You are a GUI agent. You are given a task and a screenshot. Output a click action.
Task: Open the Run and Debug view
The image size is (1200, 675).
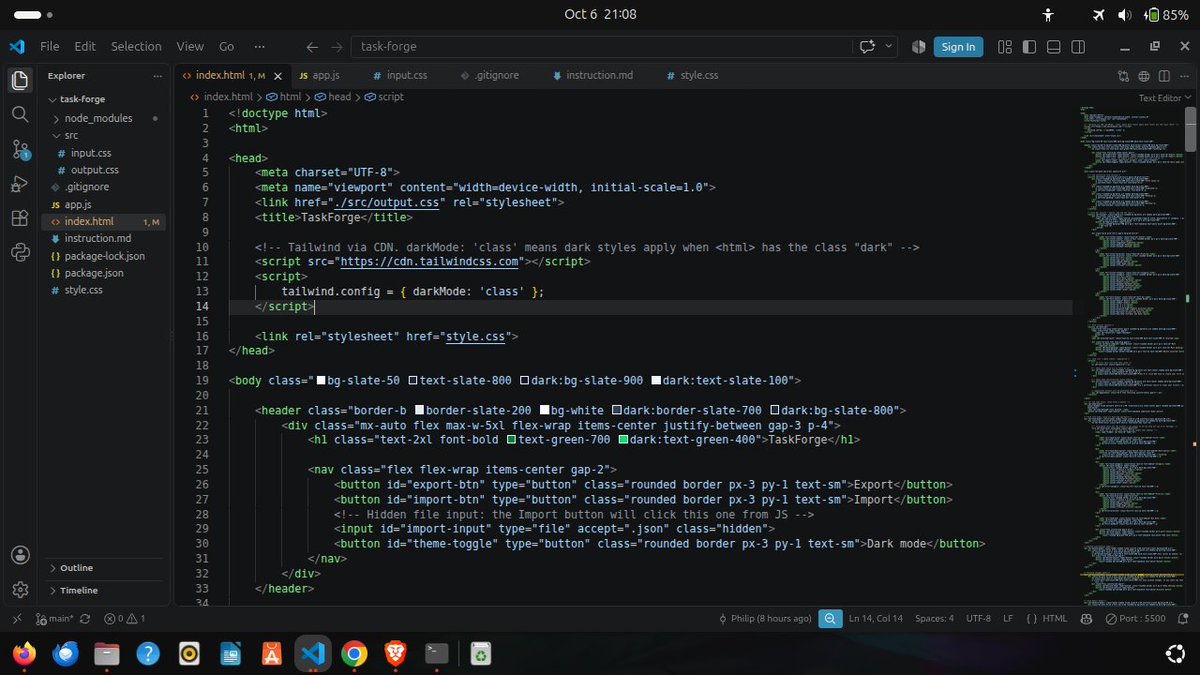pos(19,184)
